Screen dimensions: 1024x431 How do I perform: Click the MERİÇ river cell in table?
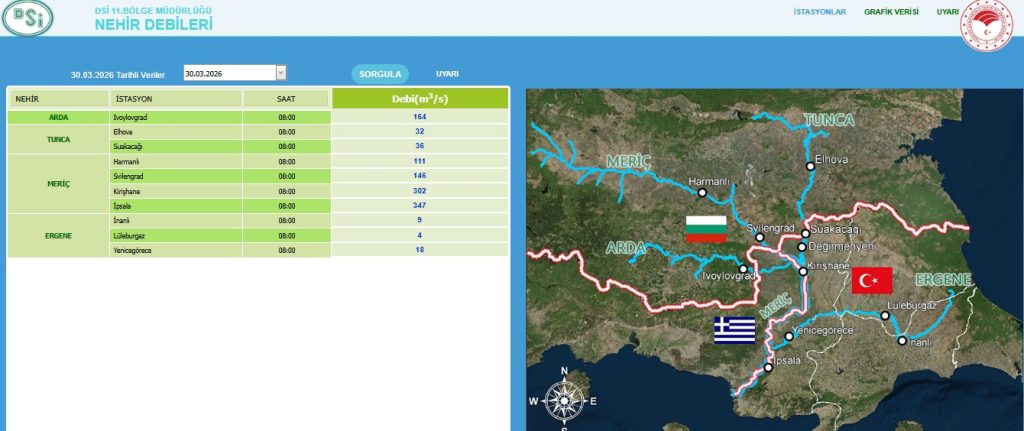tap(58, 183)
